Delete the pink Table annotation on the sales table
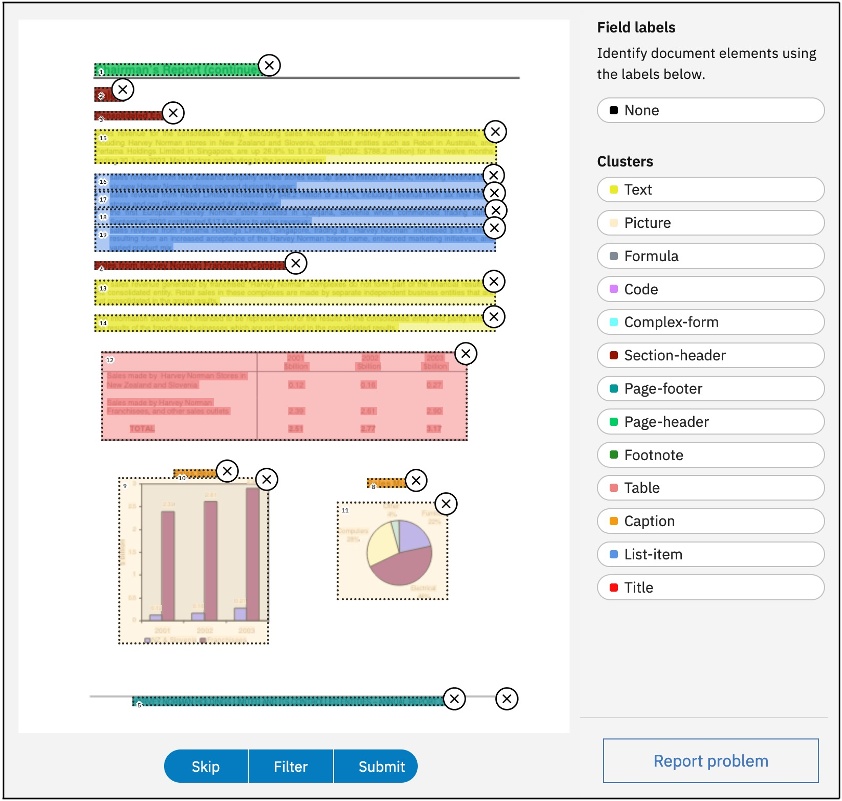The image size is (842, 801). (465, 353)
